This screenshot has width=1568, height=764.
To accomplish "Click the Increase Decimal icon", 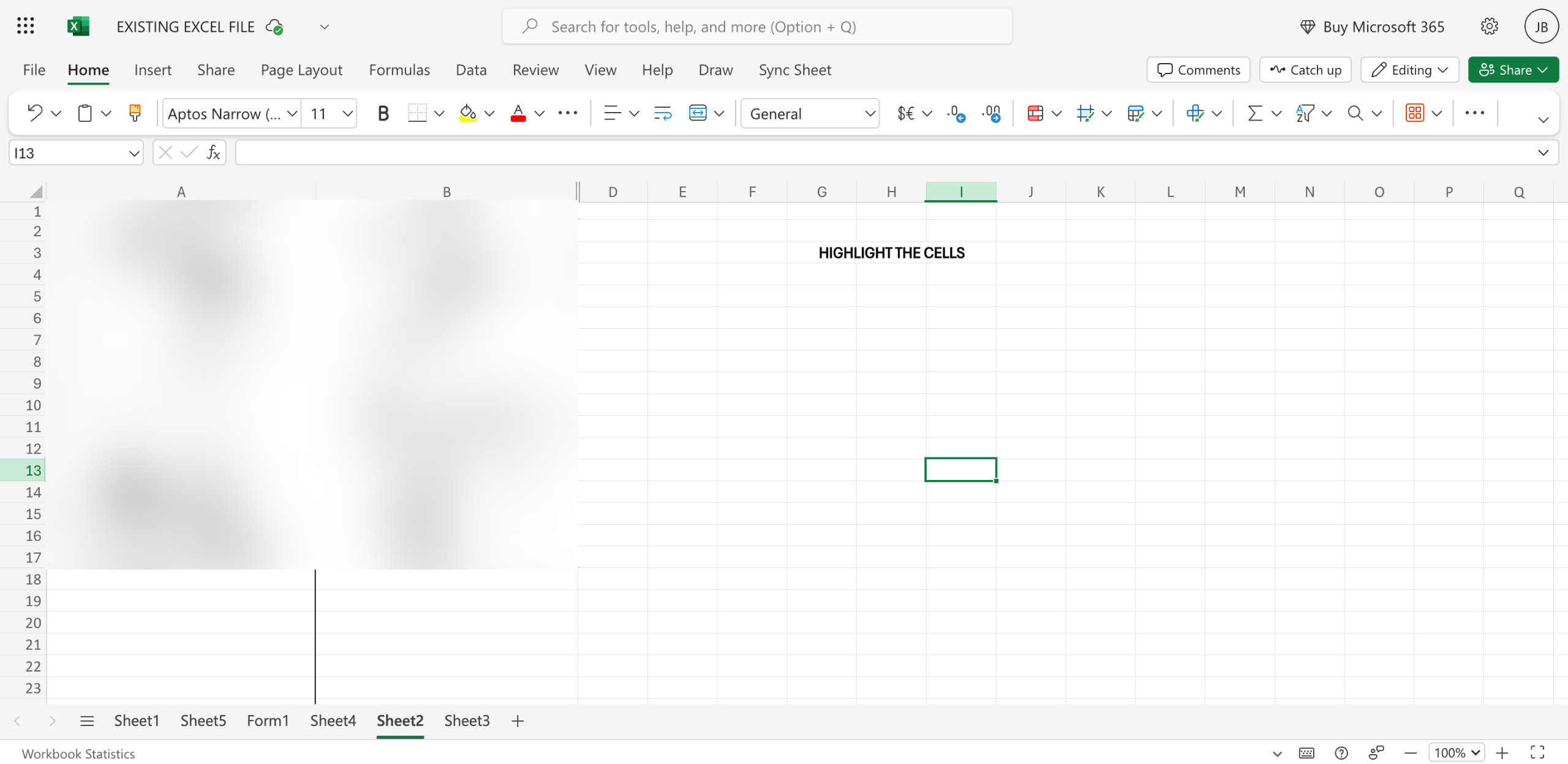I will coord(956,113).
